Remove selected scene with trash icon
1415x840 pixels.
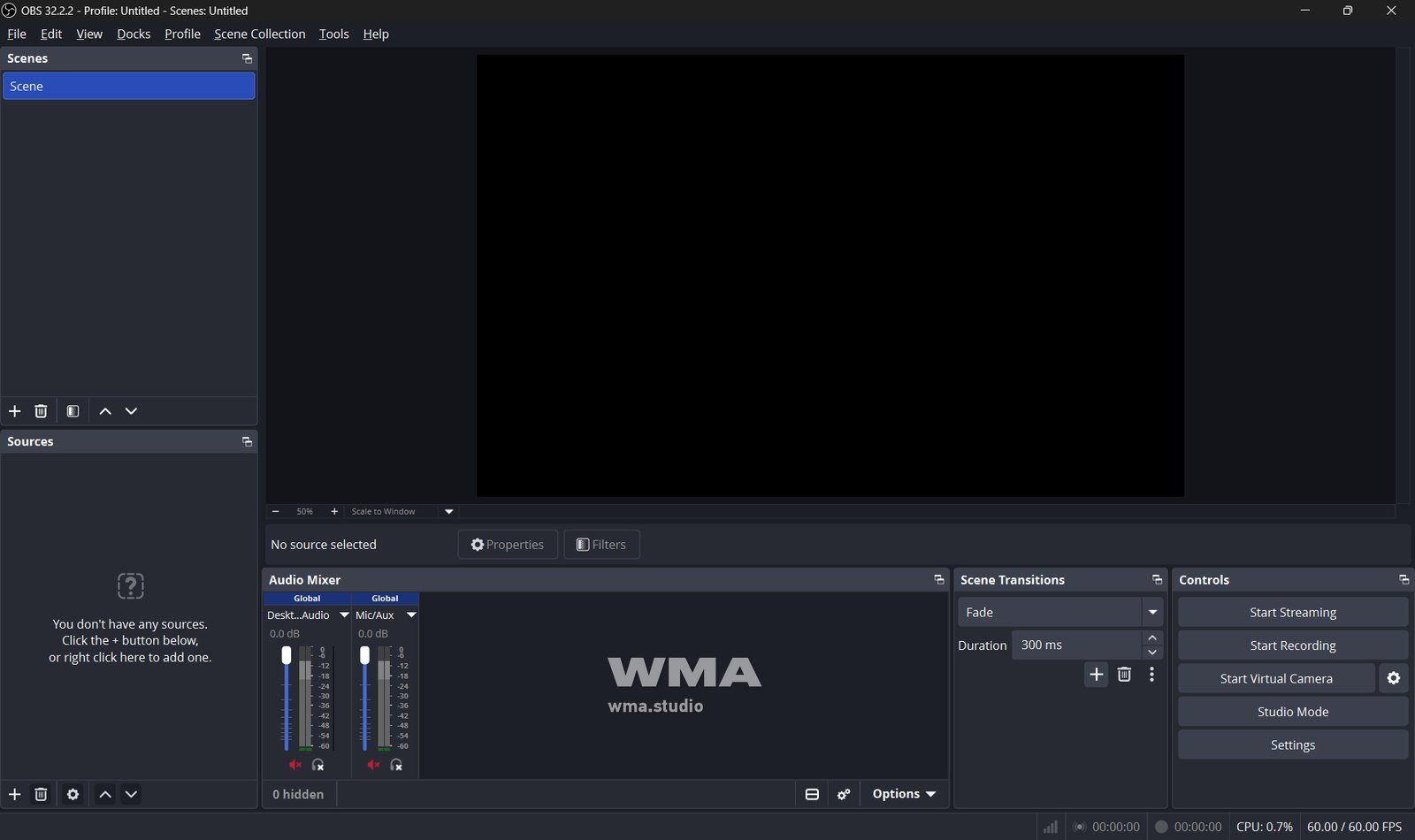point(41,411)
